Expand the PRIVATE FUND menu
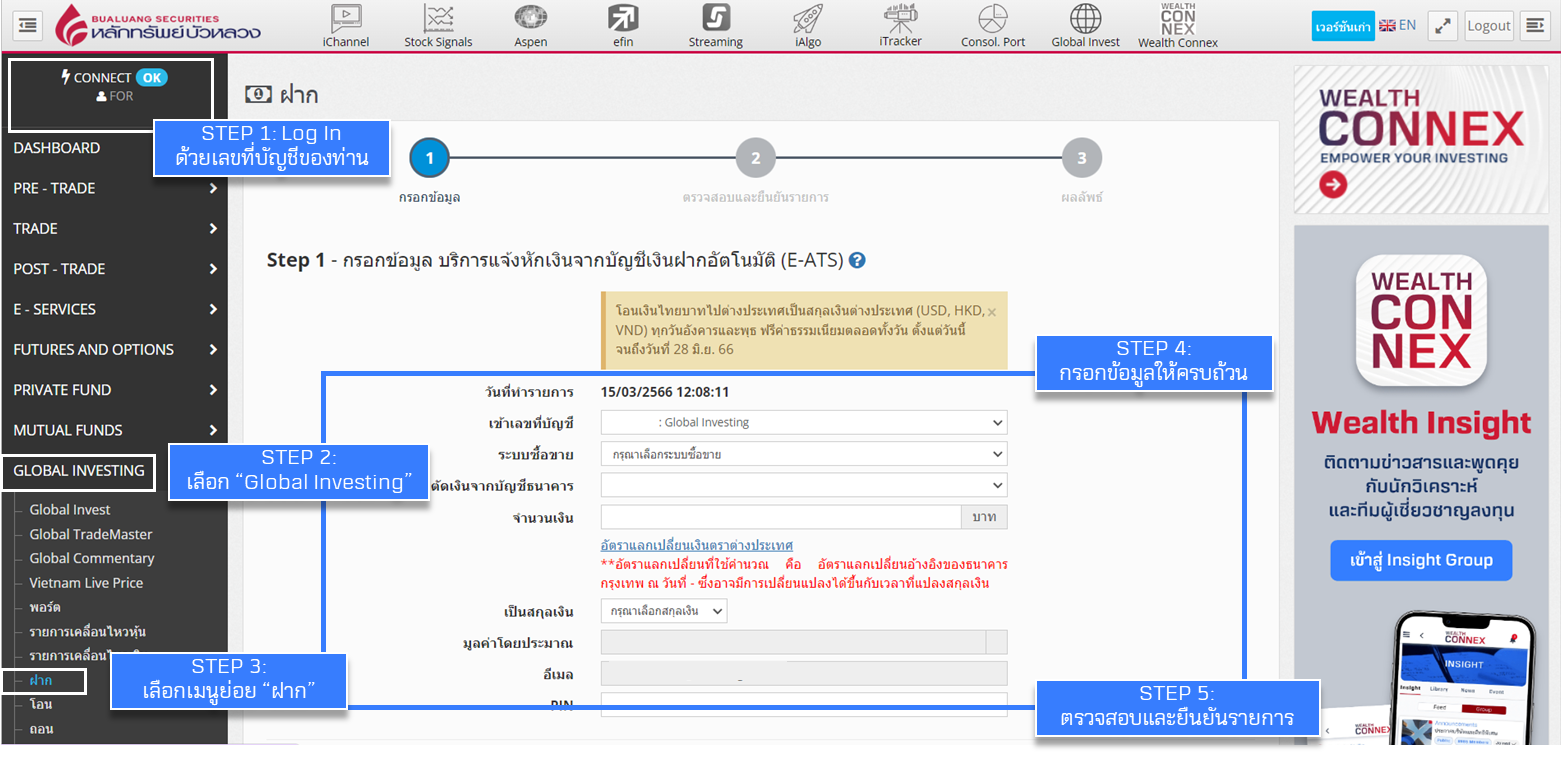 click(x=114, y=390)
